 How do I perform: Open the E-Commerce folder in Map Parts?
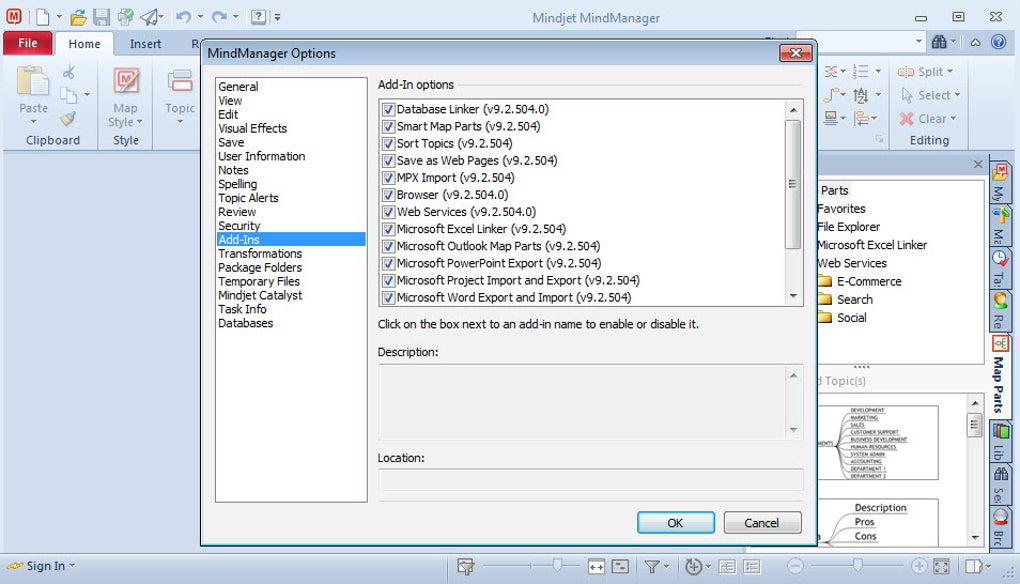pyautogui.click(x=860, y=282)
